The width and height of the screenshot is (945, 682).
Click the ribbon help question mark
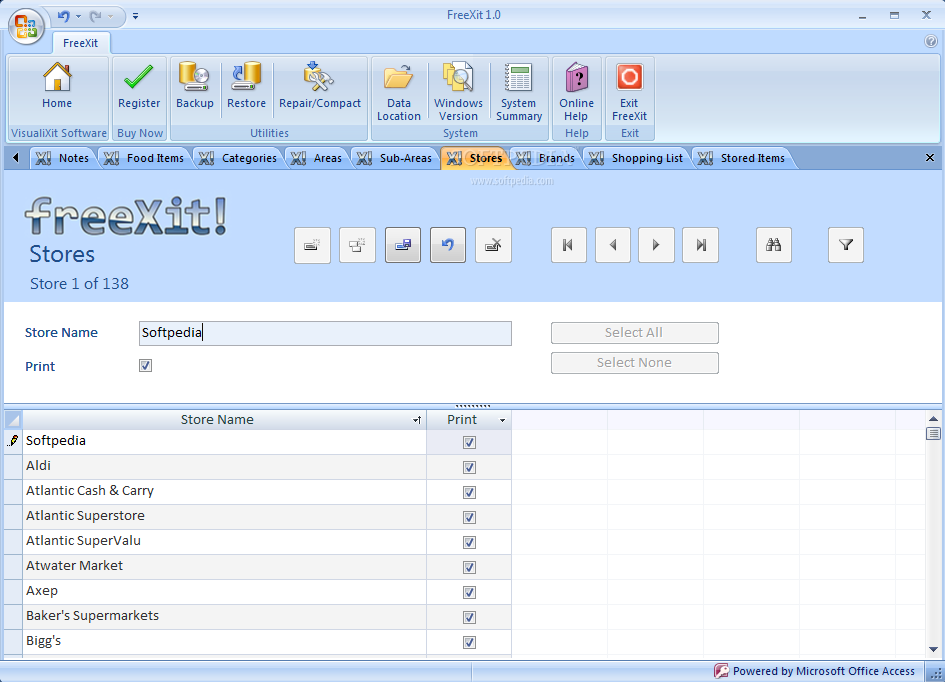click(931, 41)
